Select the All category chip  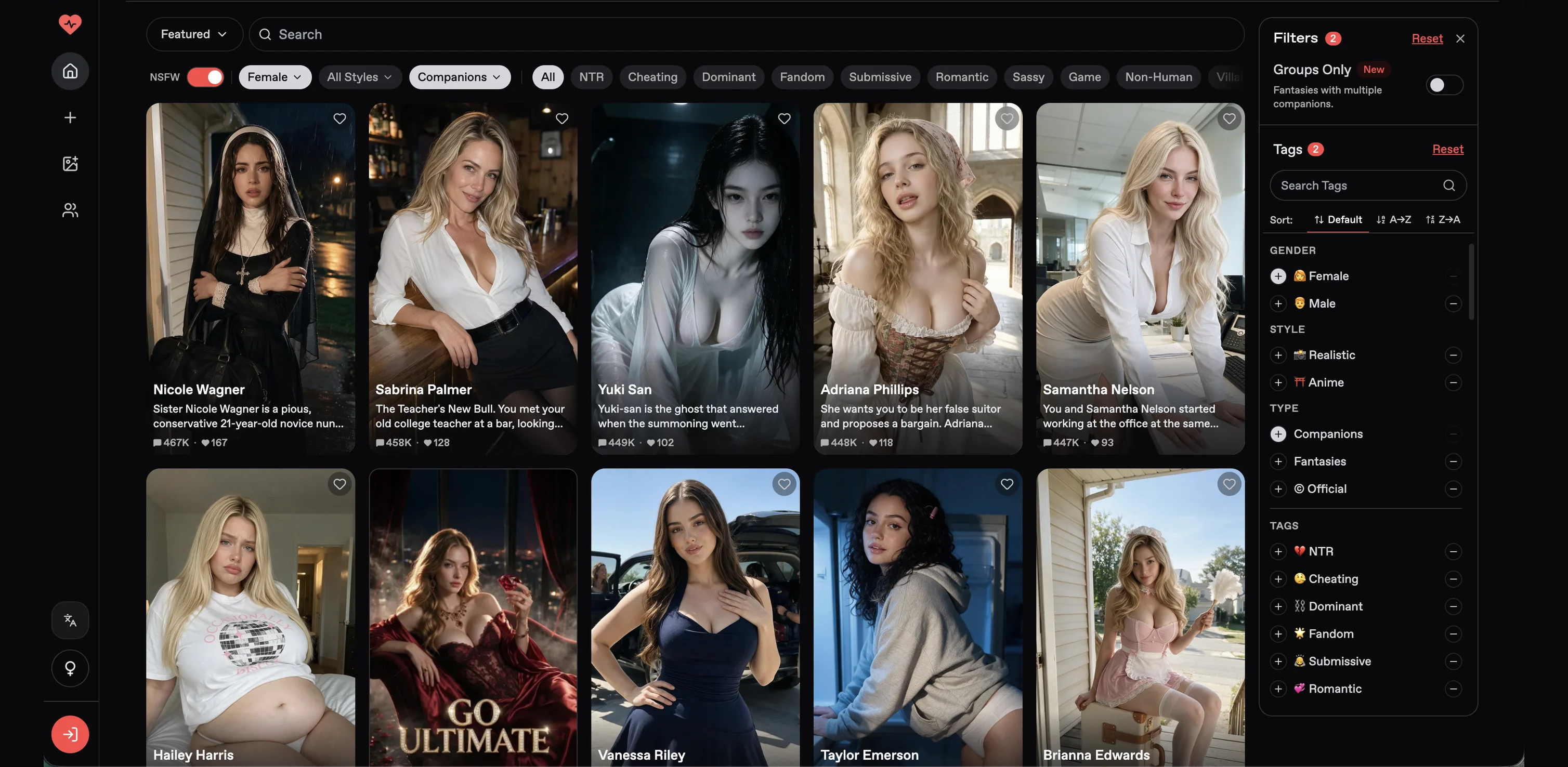pyautogui.click(x=548, y=77)
